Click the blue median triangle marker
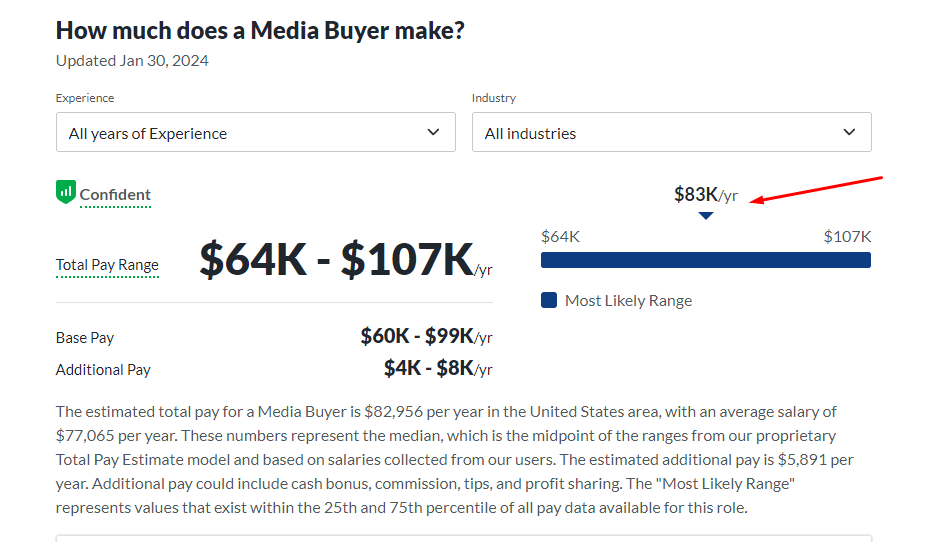 coord(706,216)
